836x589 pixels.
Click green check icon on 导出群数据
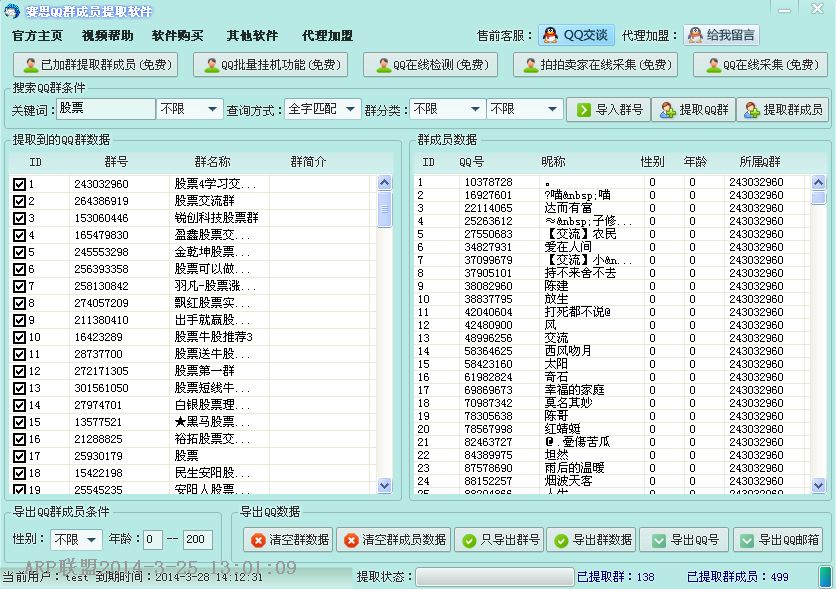[561, 540]
